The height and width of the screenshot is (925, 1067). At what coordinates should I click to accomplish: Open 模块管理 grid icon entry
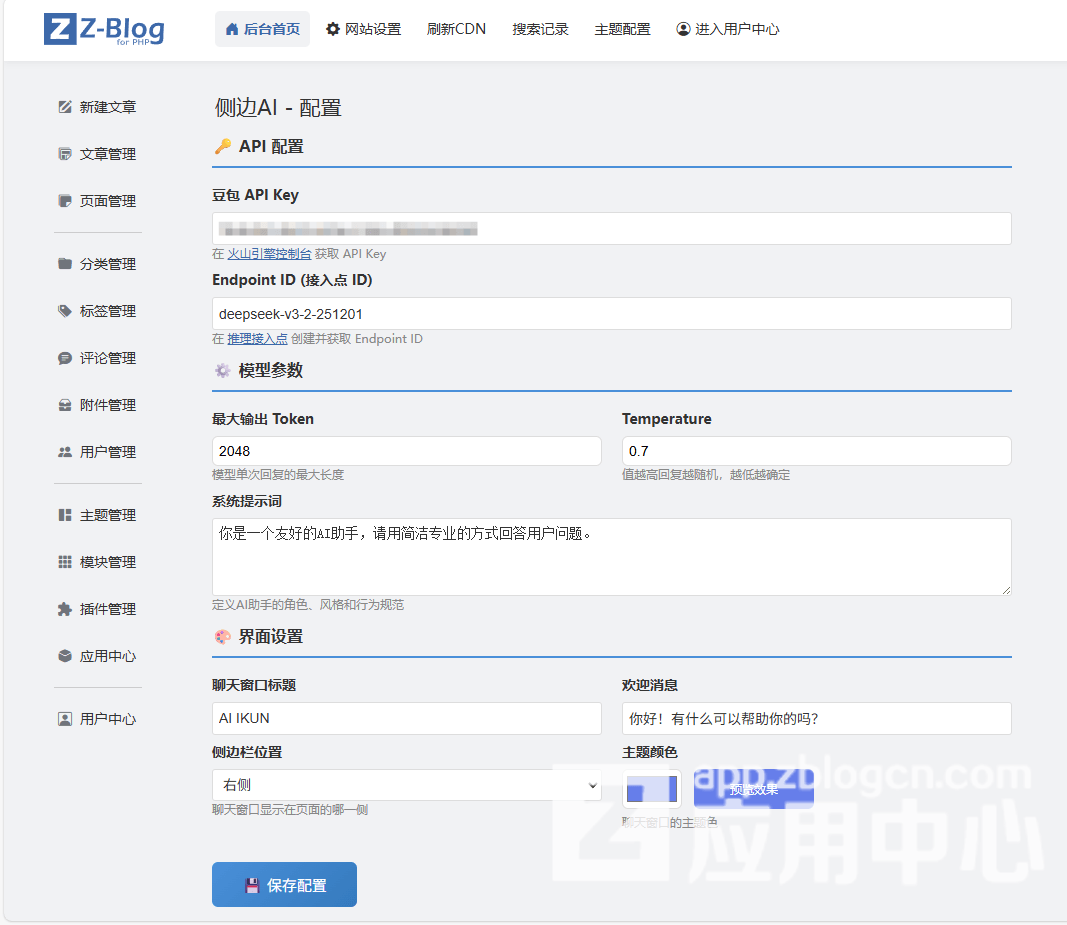click(x=66, y=562)
